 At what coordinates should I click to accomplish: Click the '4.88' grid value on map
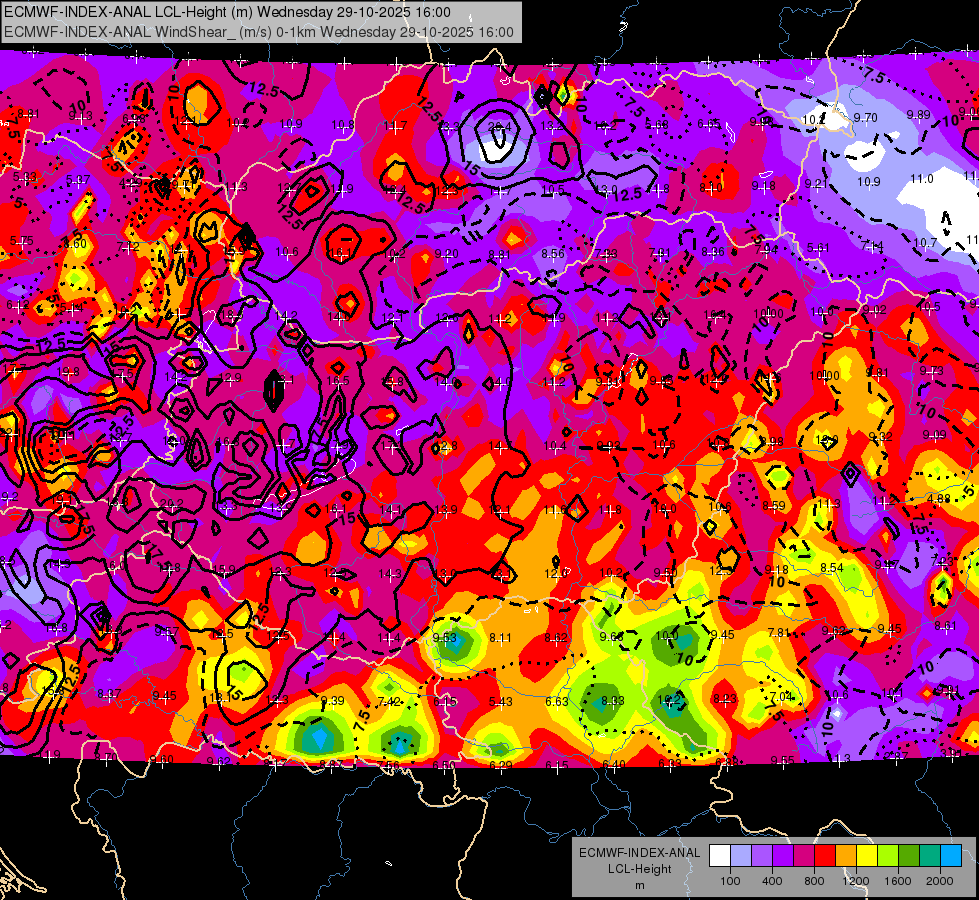pos(938,498)
